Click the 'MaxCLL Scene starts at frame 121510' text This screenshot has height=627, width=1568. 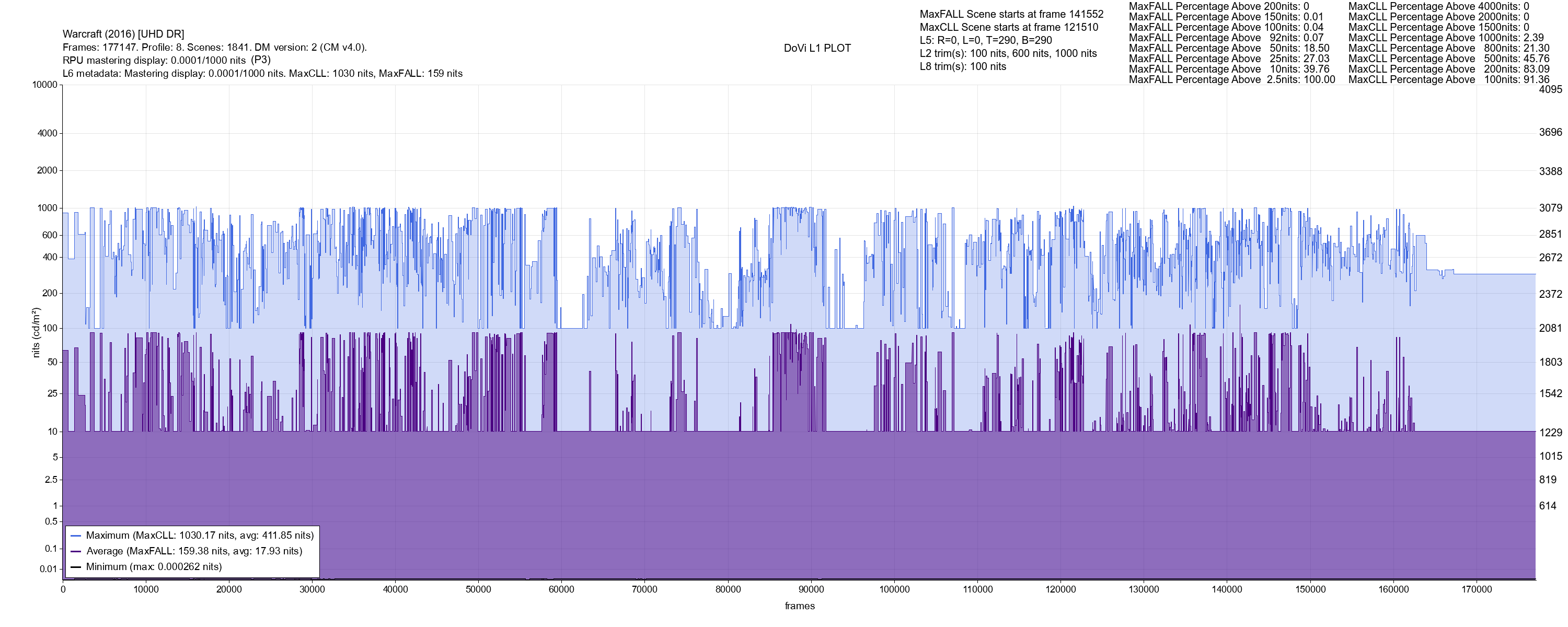coord(1009,27)
